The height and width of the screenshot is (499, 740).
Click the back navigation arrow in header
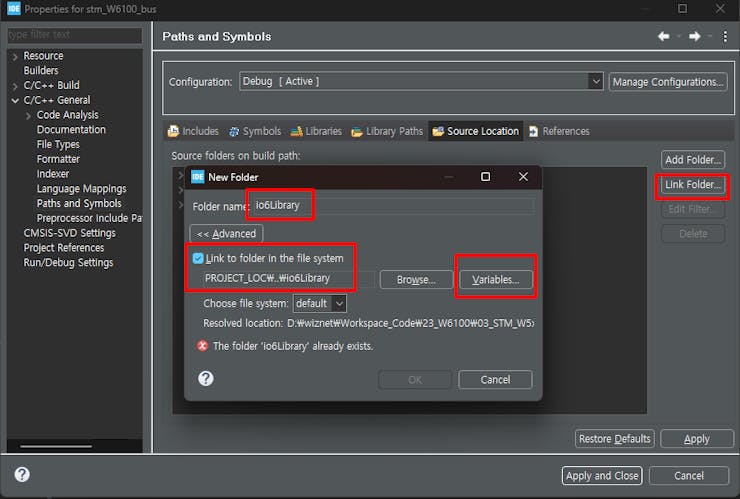(x=664, y=36)
